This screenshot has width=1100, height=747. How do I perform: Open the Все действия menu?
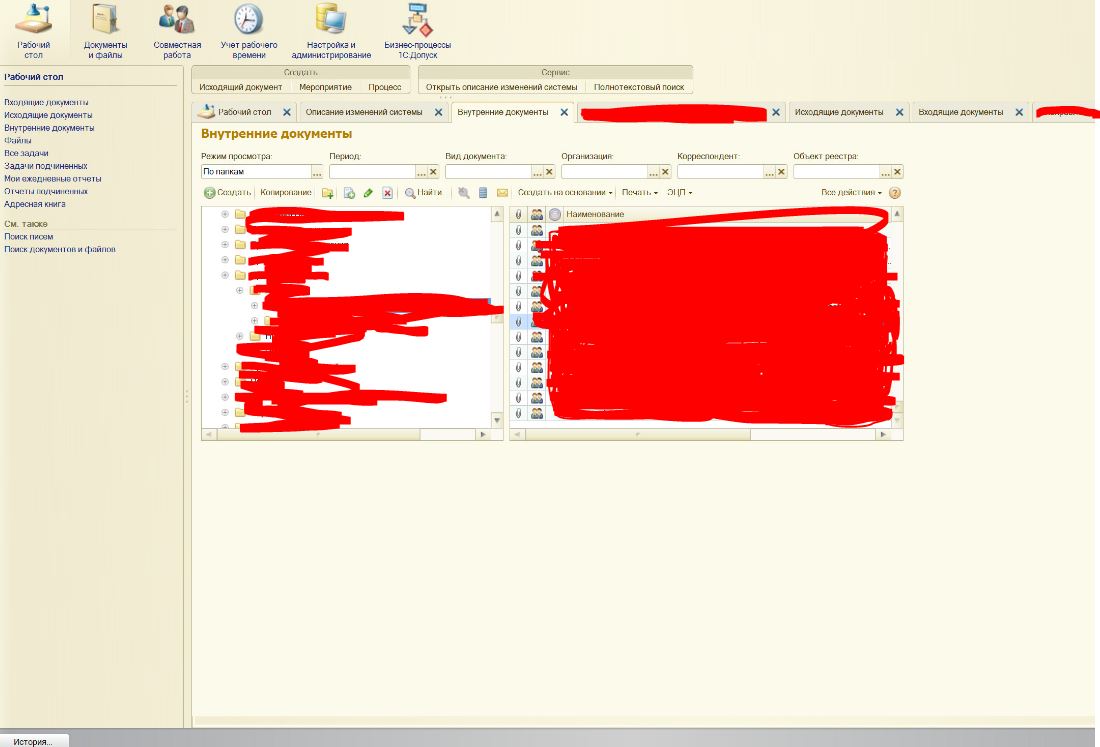tap(852, 192)
